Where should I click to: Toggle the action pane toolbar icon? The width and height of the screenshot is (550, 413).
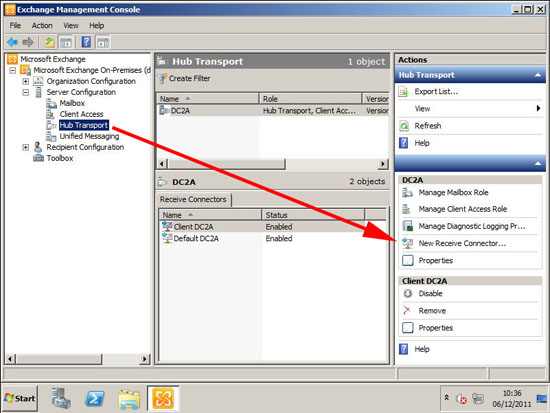103,42
